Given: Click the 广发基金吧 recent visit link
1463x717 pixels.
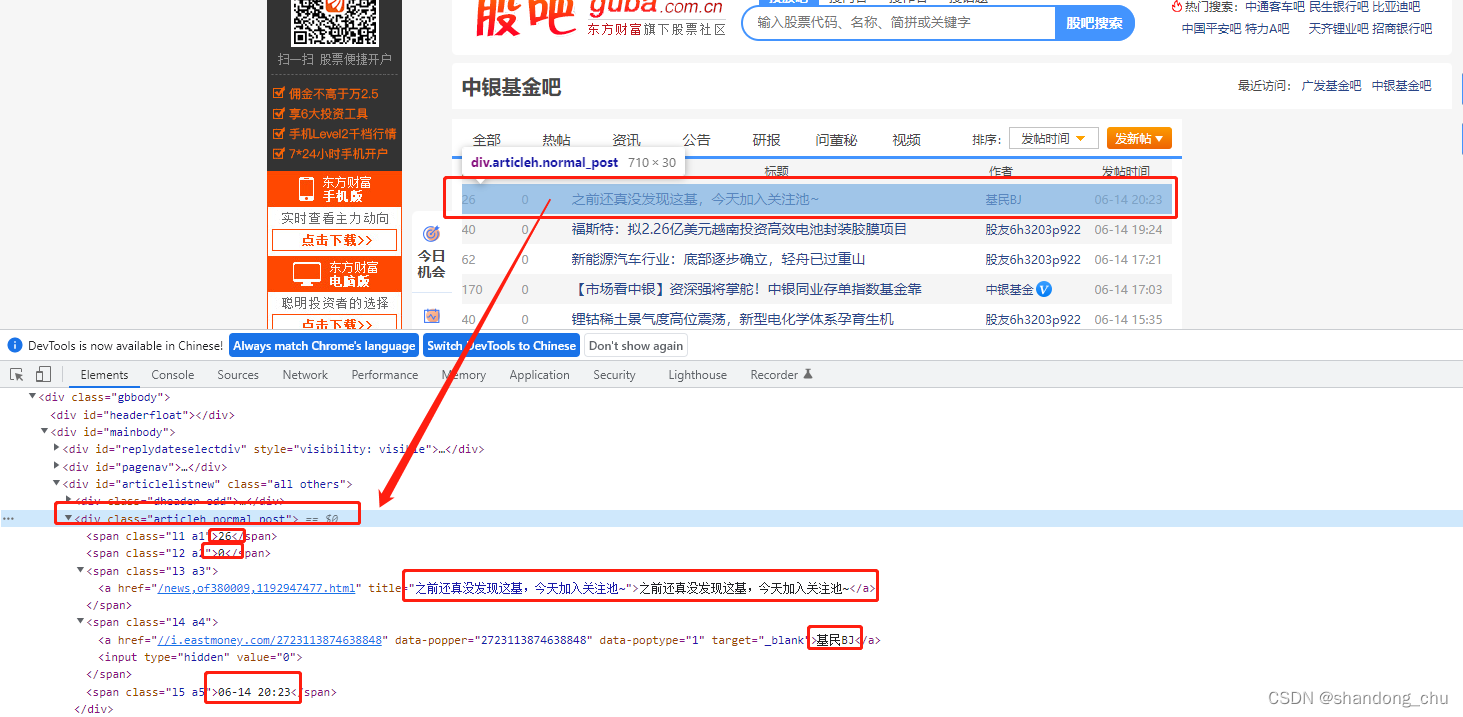Looking at the screenshot, I should (1331, 86).
